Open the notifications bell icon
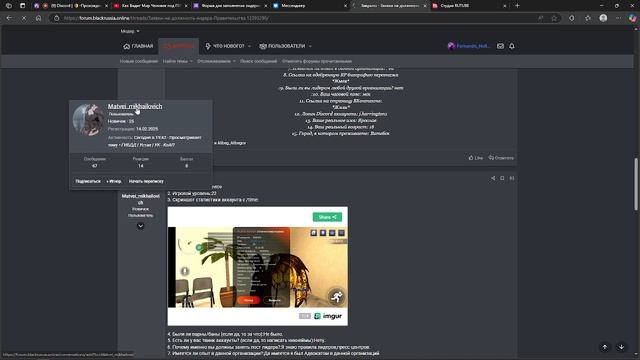This screenshot has width=640, height=360. coord(511,46)
